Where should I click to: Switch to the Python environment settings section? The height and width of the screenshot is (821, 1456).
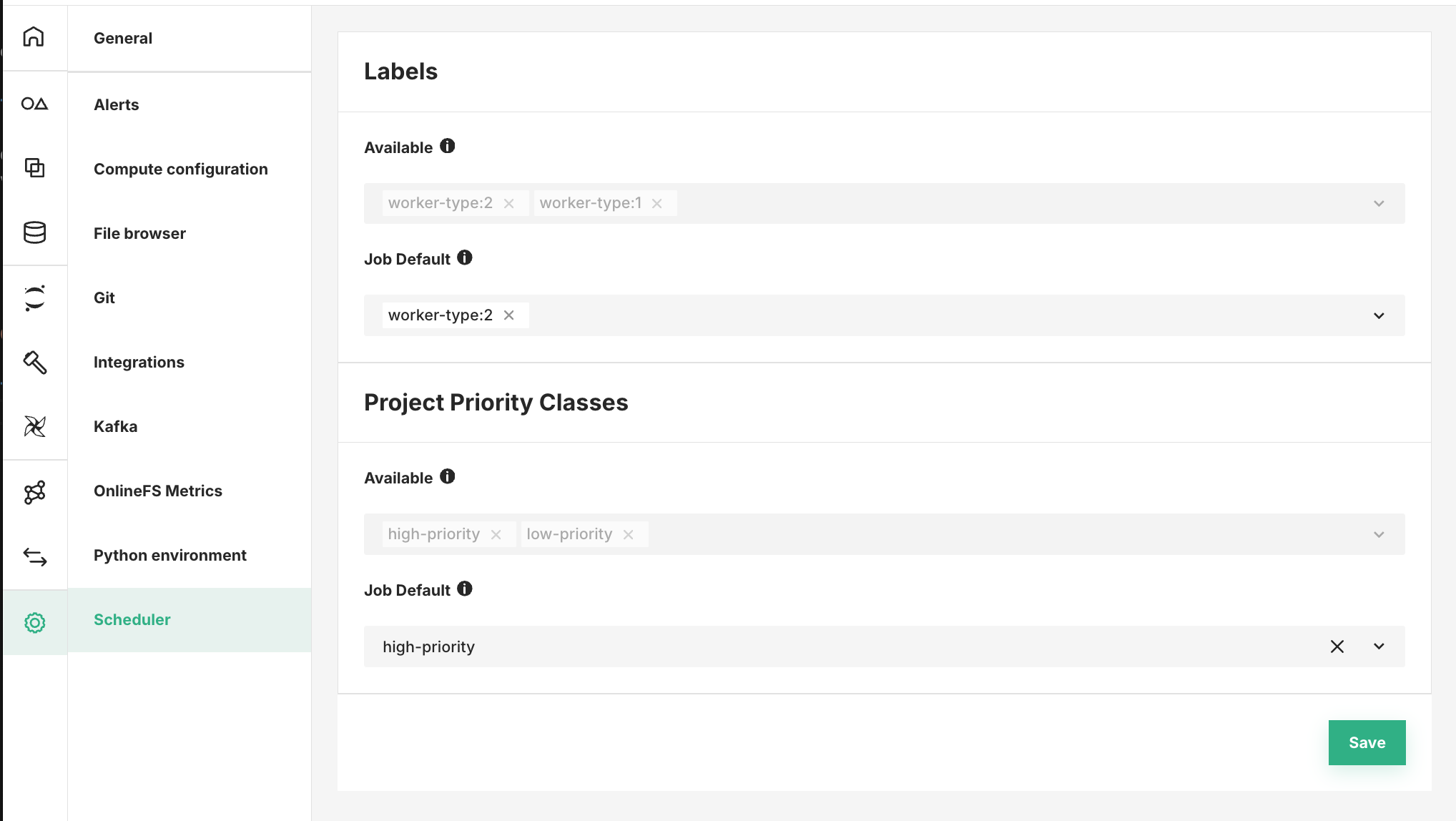pyautogui.click(x=169, y=555)
